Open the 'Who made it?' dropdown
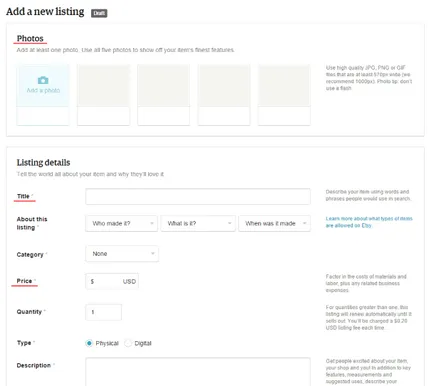Screen dimensions: 434x386 click(x=121, y=223)
